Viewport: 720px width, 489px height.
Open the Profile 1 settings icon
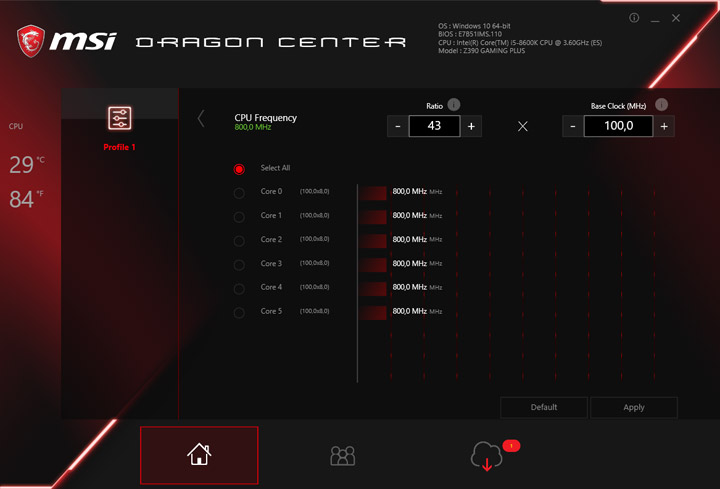pyautogui.click(x=119, y=118)
